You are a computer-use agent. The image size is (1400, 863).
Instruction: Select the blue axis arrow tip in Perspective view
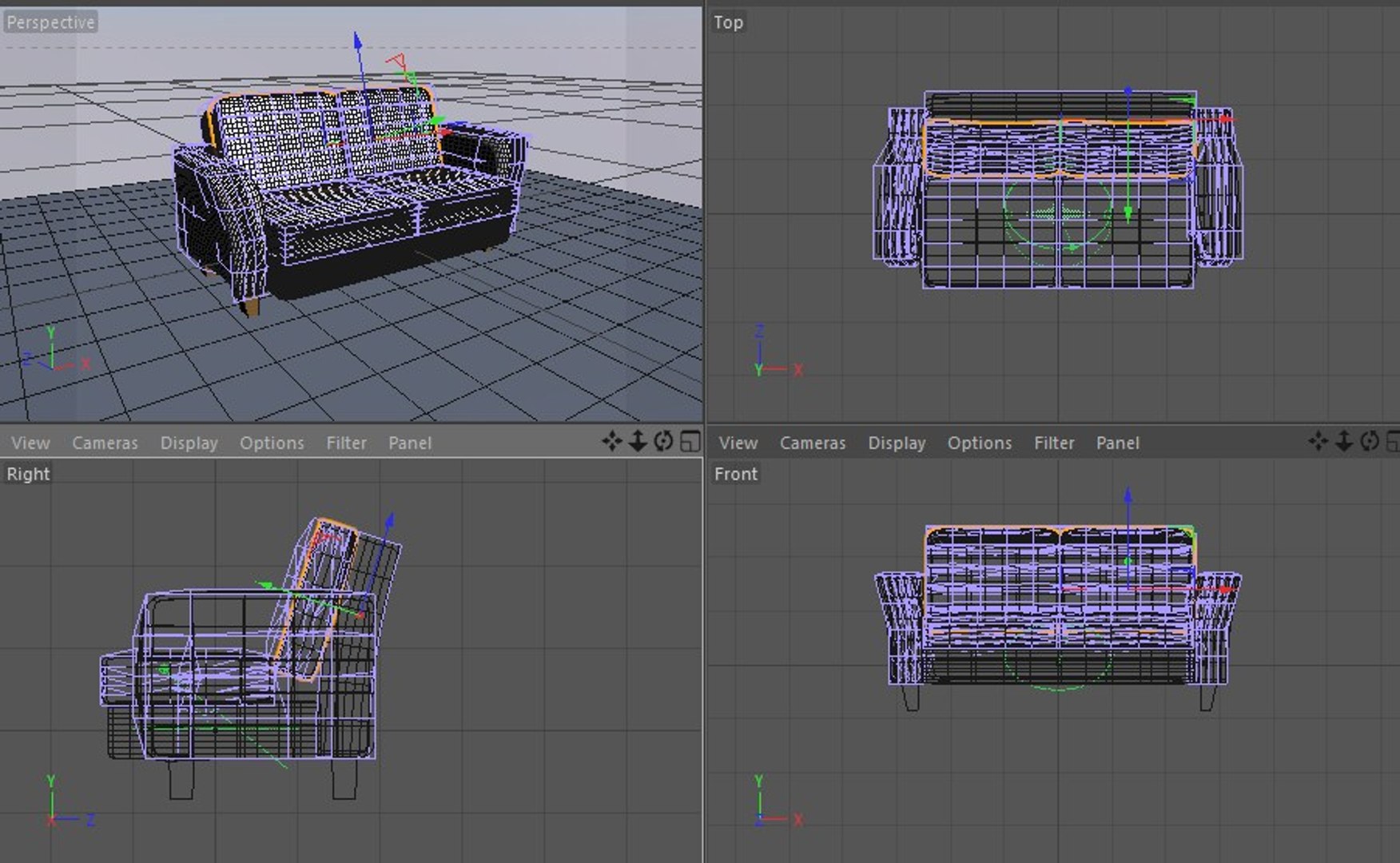pyautogui.click(x=358, y=40)
